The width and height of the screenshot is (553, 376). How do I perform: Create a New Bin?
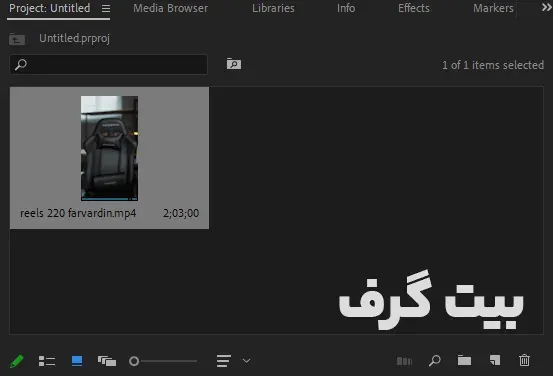(464, 360)
